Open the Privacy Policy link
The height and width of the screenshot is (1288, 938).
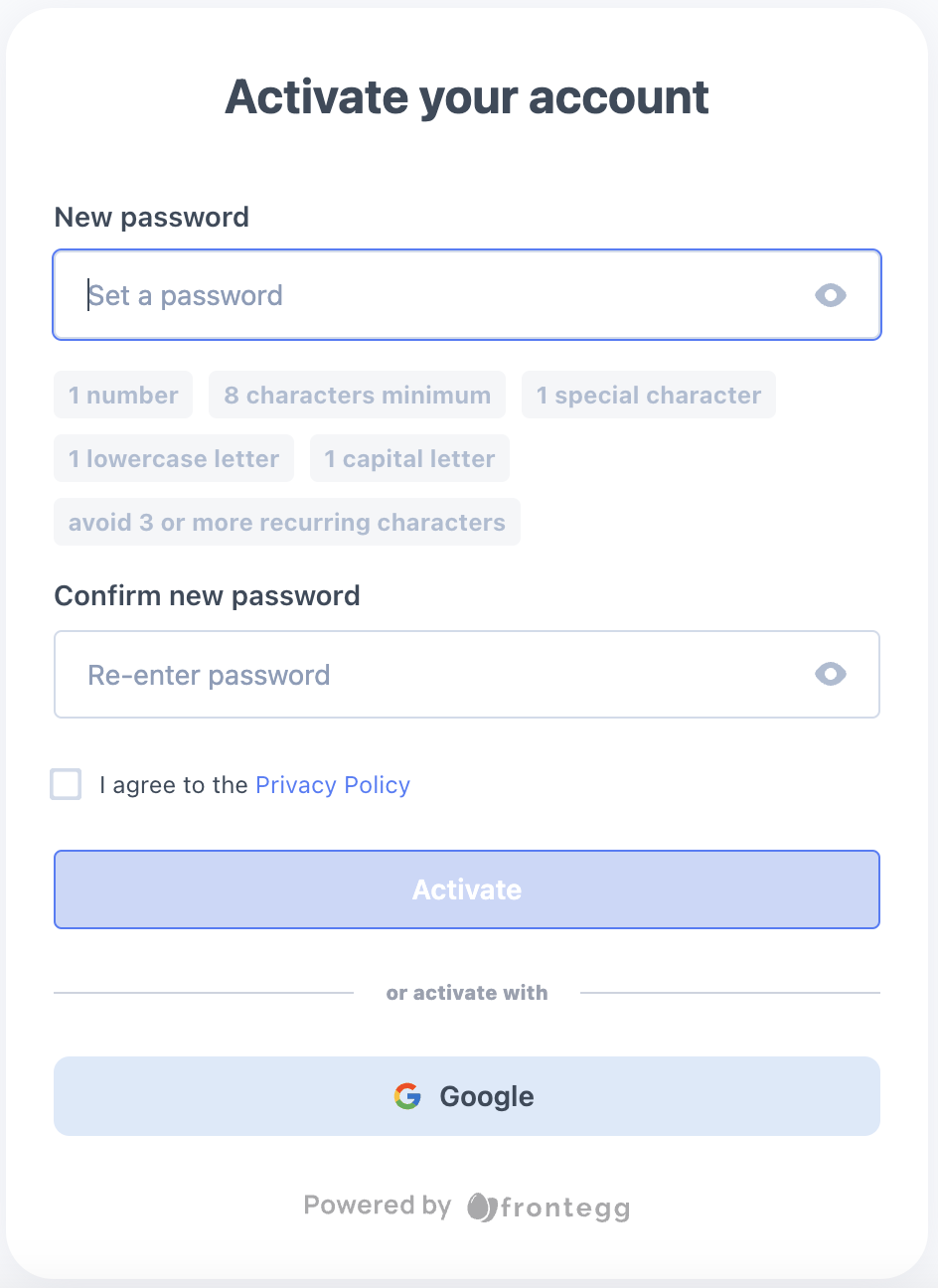point(332,785)
